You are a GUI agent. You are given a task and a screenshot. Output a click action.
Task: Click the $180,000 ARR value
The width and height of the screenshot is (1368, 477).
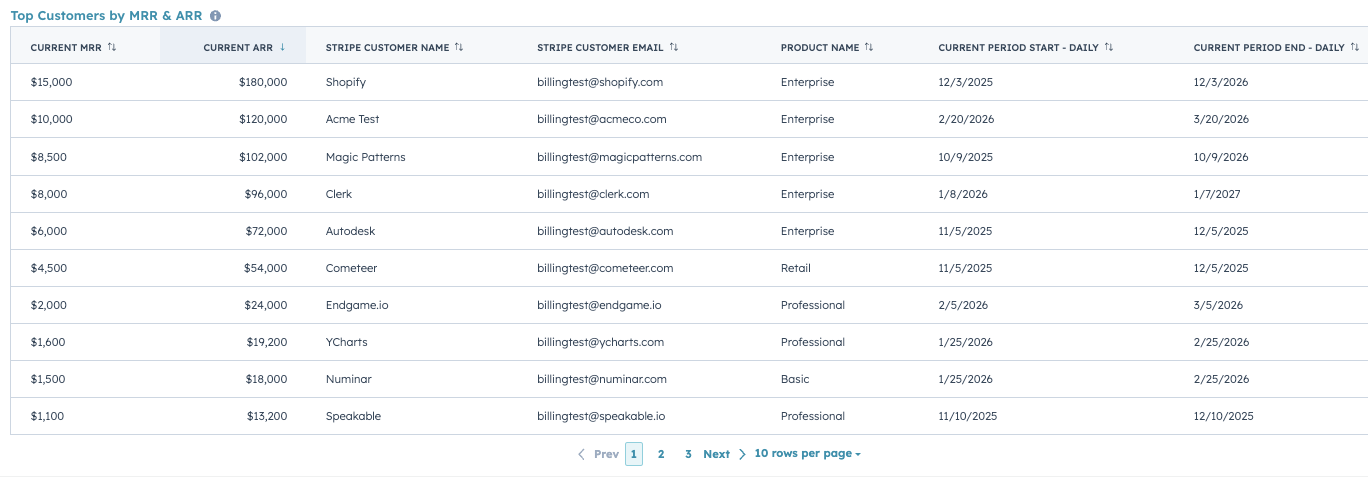coord(263,82)
